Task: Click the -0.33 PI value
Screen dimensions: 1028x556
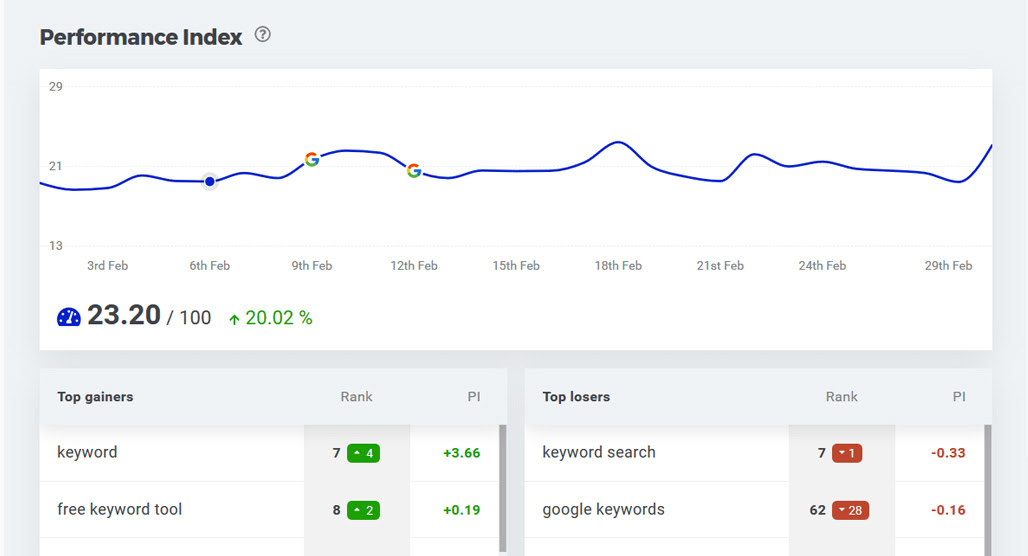Action: point(948,453)
